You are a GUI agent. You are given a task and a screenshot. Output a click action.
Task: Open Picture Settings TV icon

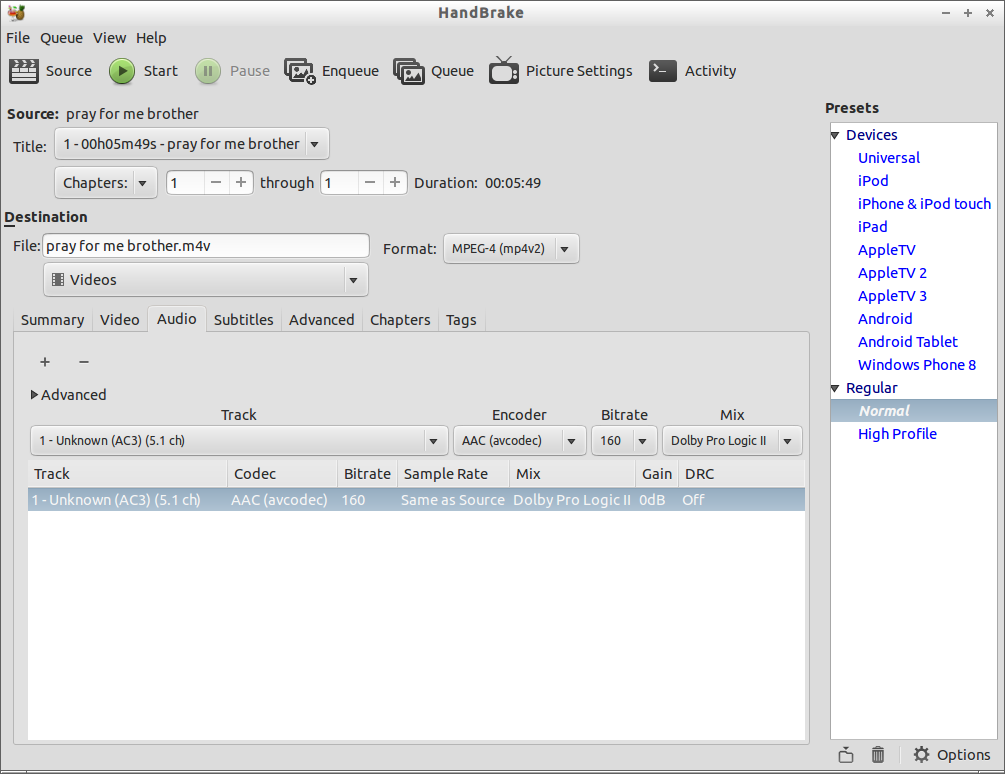tap(504, 70)
